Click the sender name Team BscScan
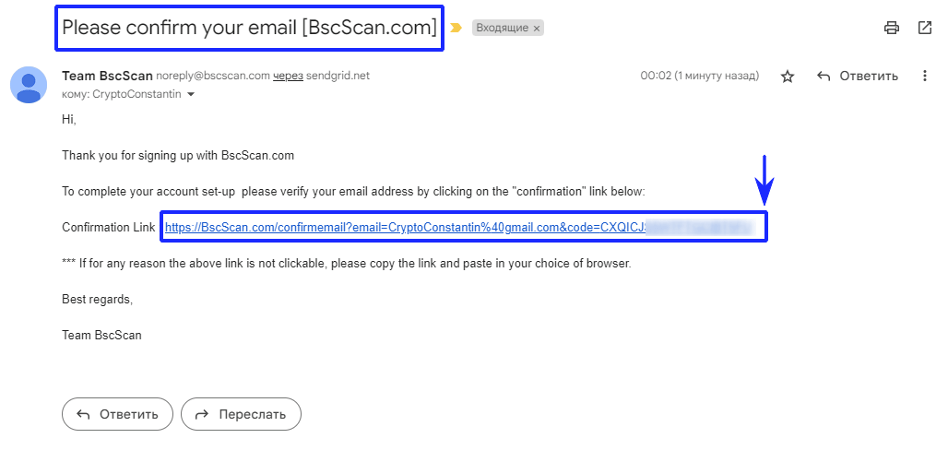This screenshot has height=452, width=949. (107, 76)
